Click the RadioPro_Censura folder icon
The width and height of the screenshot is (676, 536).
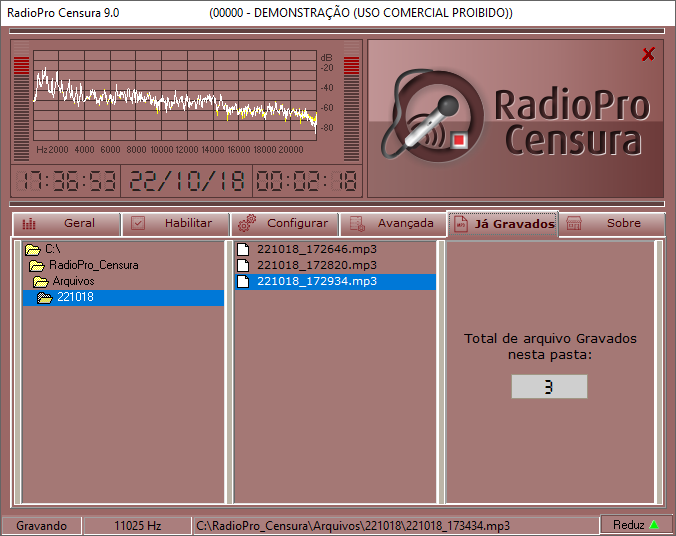(37, 265)
